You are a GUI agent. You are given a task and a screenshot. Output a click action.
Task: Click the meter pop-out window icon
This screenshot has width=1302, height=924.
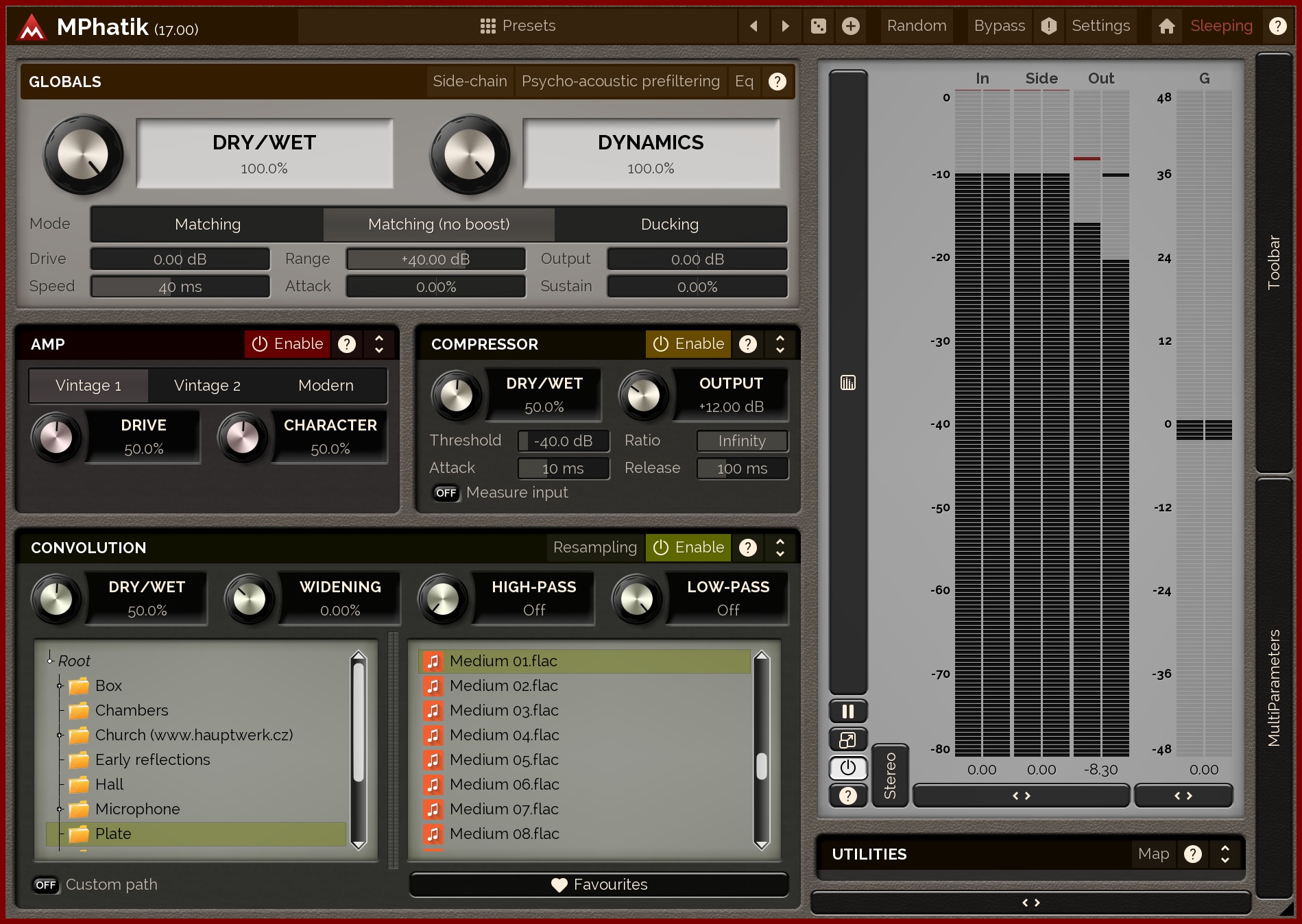click(847, 740)
